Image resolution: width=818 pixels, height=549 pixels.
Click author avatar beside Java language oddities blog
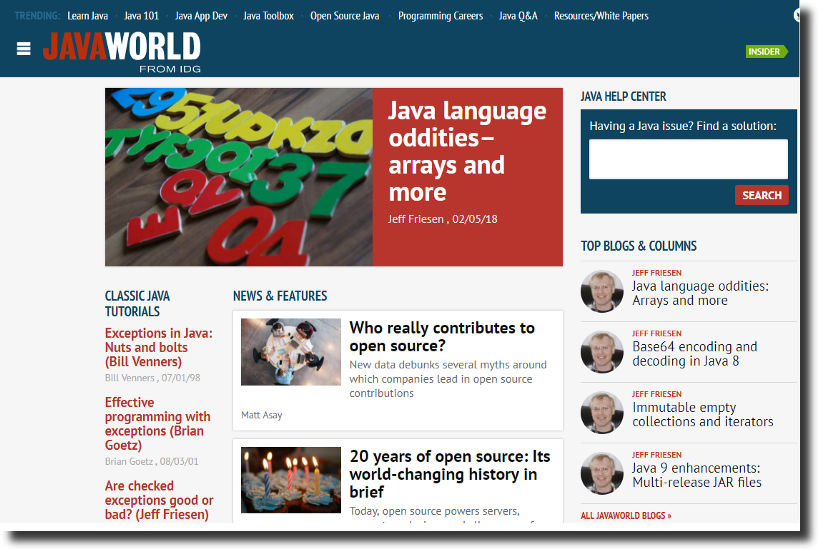point(602,291)
